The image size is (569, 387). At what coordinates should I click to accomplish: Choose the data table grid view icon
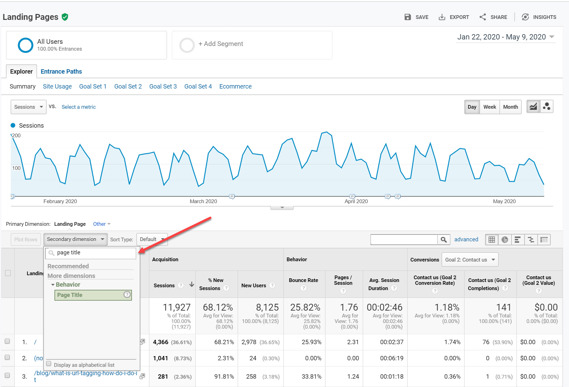(x=492, y=240)
